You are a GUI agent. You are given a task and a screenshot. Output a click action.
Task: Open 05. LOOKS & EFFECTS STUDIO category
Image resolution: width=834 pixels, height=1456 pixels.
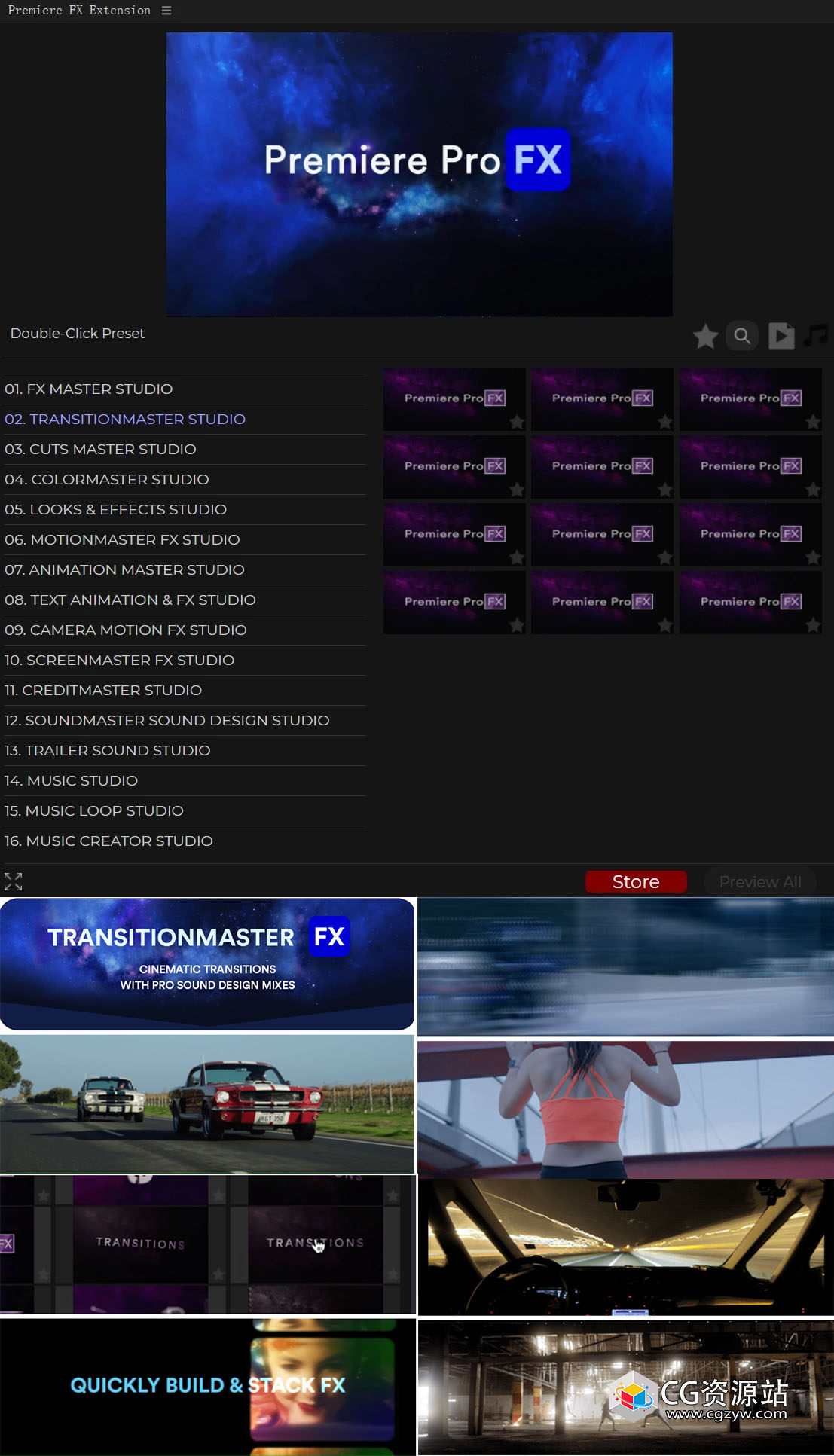[185, 509]
